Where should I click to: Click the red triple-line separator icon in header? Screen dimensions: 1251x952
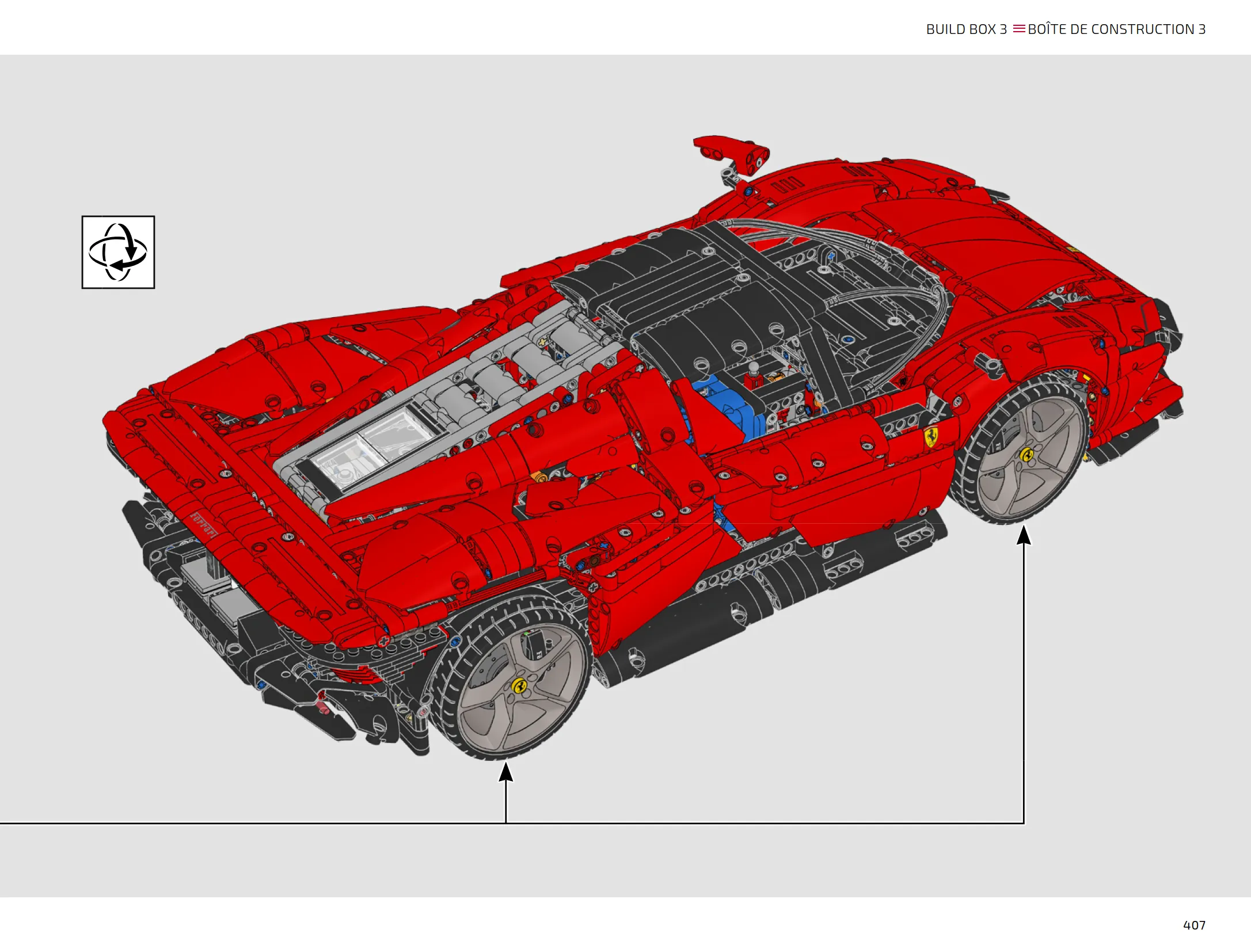tap(1018, 29)
